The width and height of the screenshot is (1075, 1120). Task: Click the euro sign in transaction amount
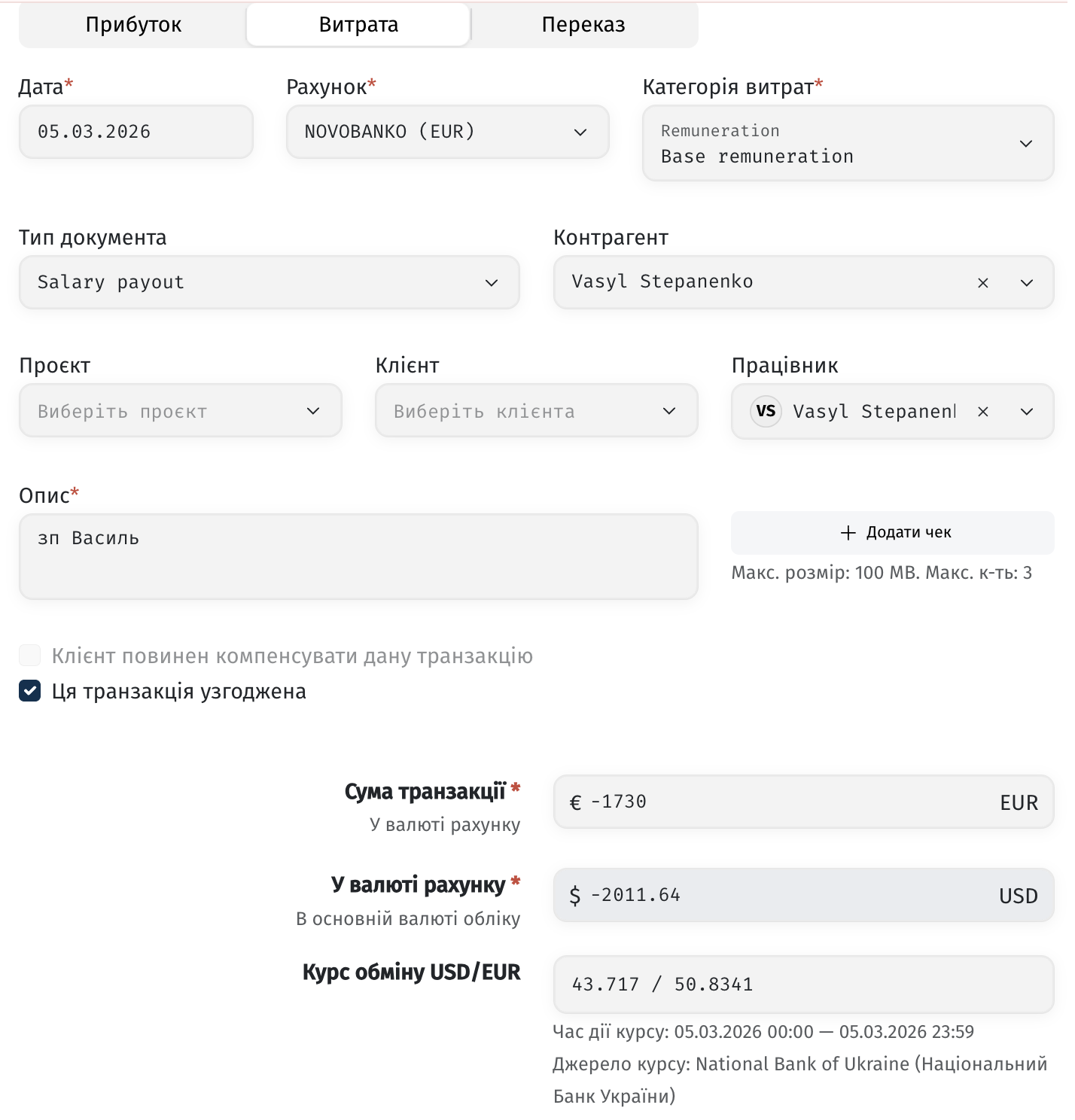coord(575,803)
